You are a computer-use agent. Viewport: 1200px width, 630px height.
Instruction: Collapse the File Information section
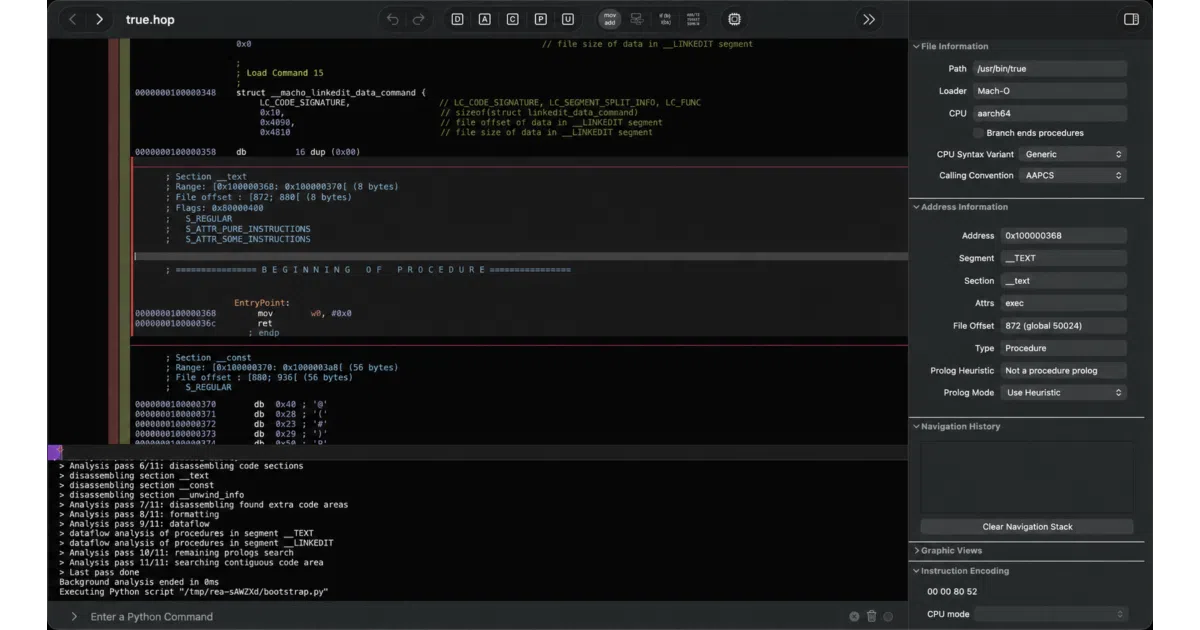click(x=916, y=46)
